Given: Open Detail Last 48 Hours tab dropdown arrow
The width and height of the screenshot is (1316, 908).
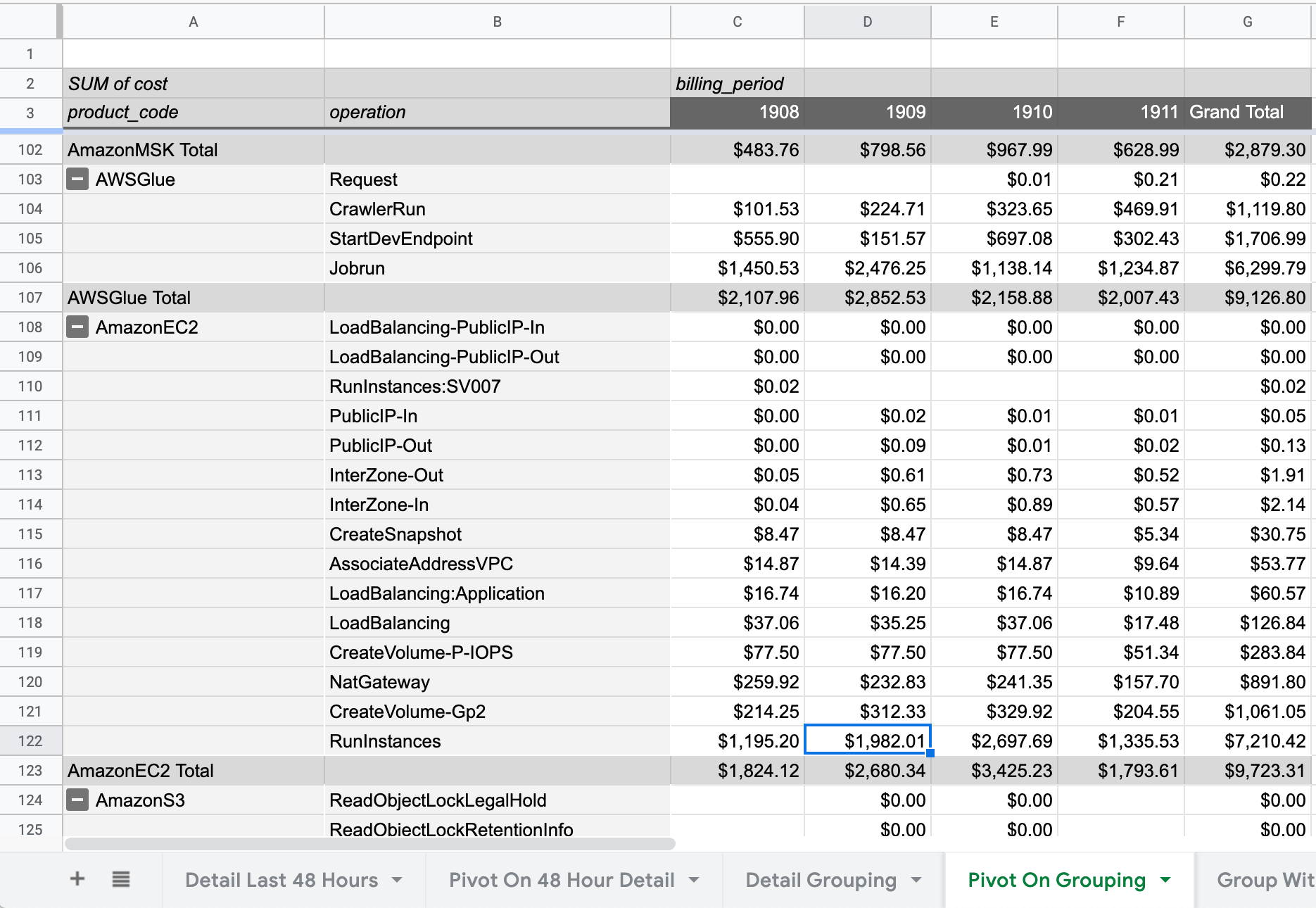Looking at the screenshot, I should pyautogui.click(x=398, y=880).
